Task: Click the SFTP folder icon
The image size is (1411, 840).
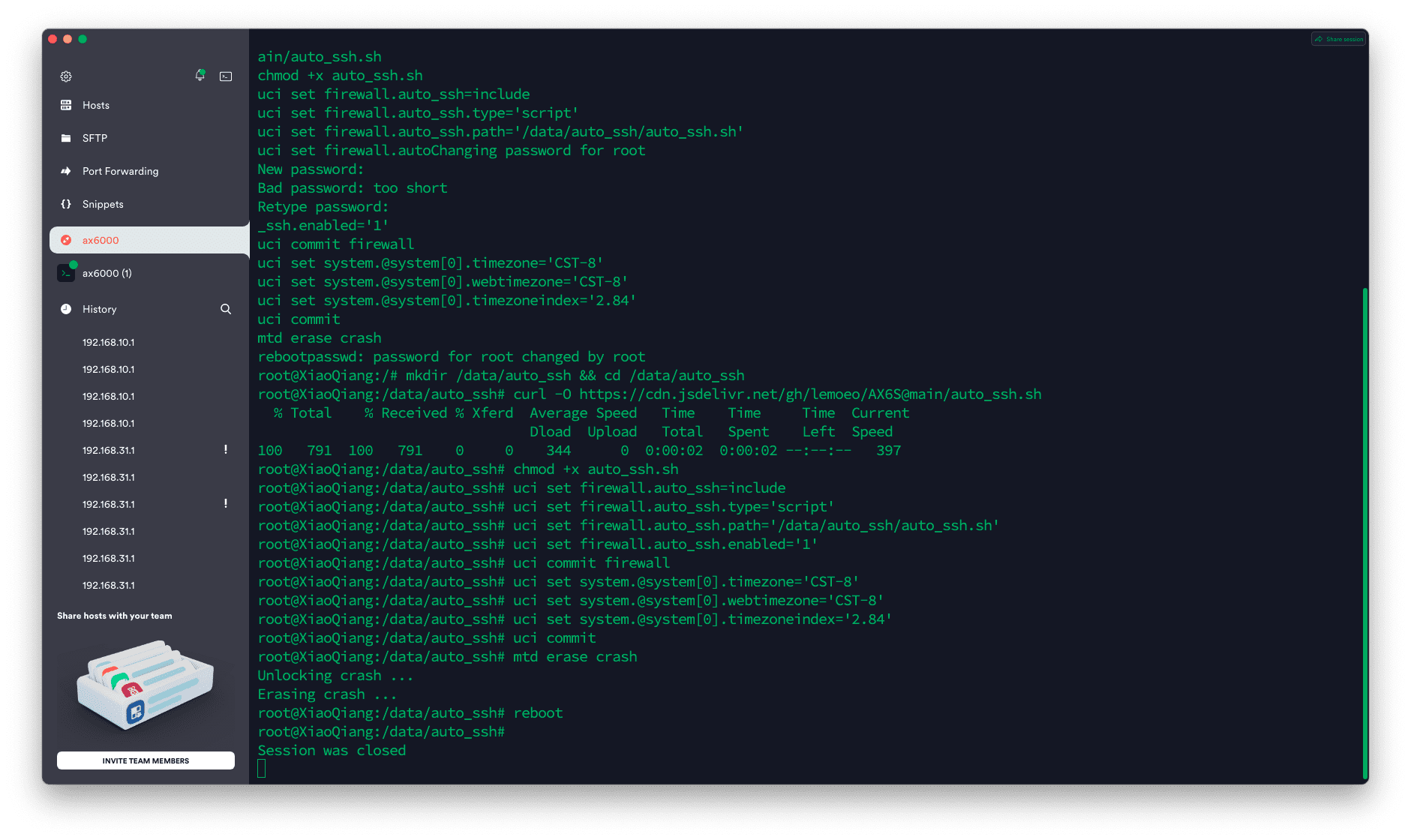Action: tap(66, 138)
